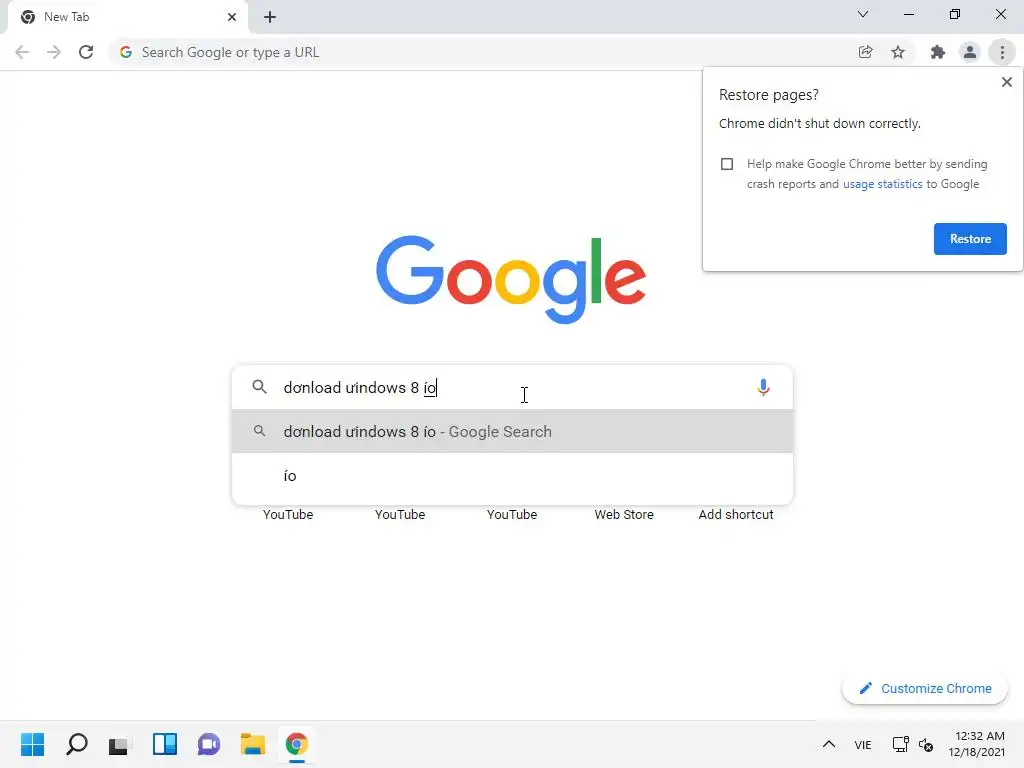Viewport: 1024px width, 768px height.
Task: Open Windows taskbar search
Action: 76,744
